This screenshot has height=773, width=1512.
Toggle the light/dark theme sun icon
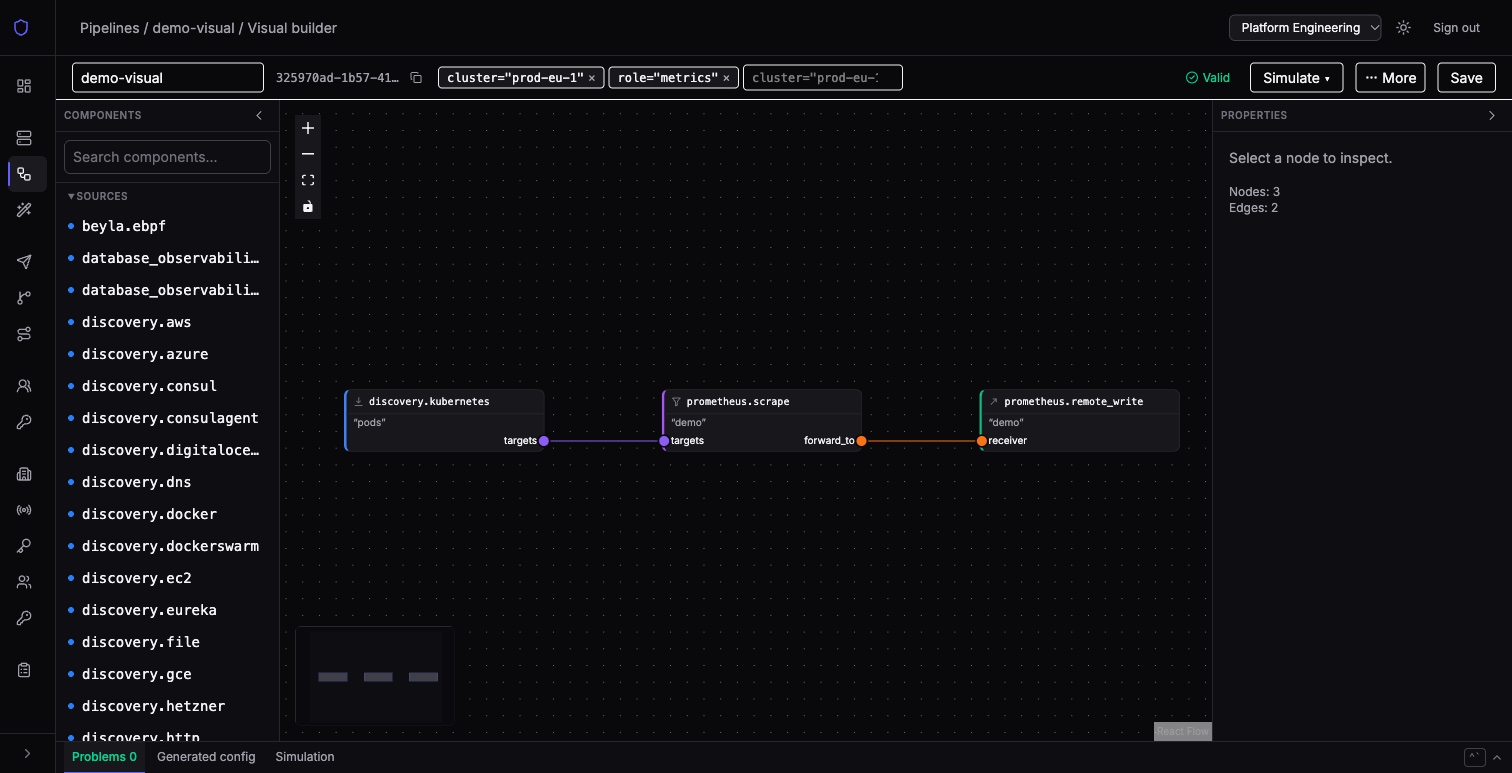(x=1403, y=28)
